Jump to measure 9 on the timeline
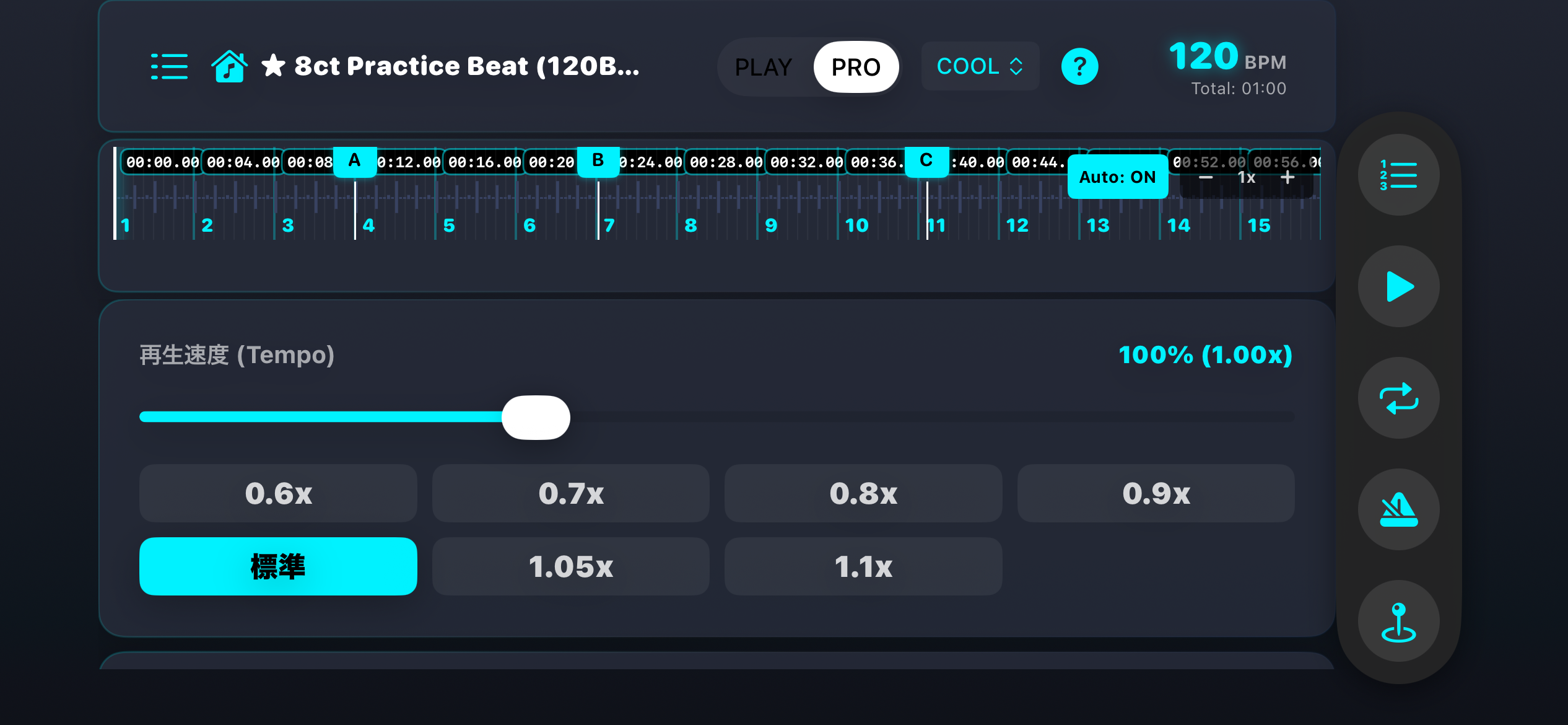The image size is (1568, 725). [x=771, y=225]
